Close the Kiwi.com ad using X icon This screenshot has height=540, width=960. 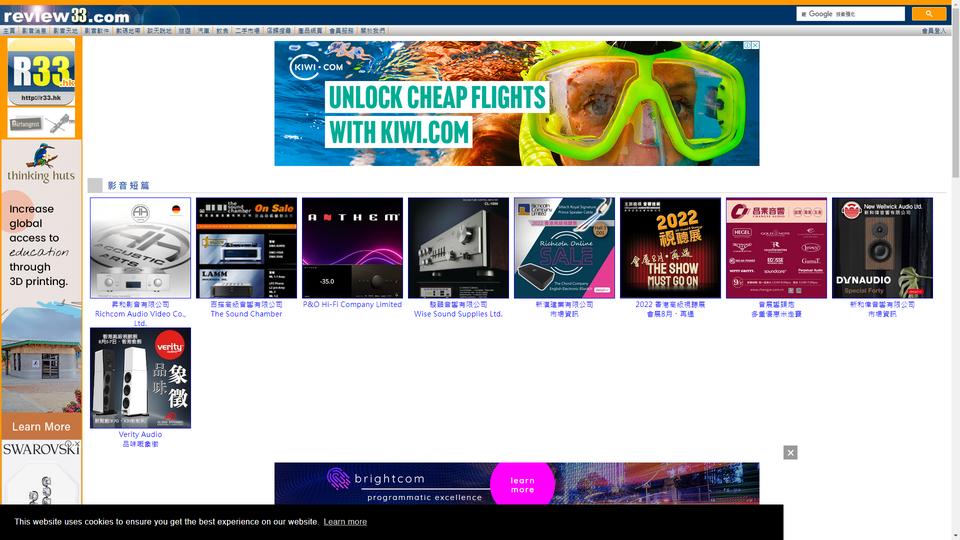tap(756, 45)
